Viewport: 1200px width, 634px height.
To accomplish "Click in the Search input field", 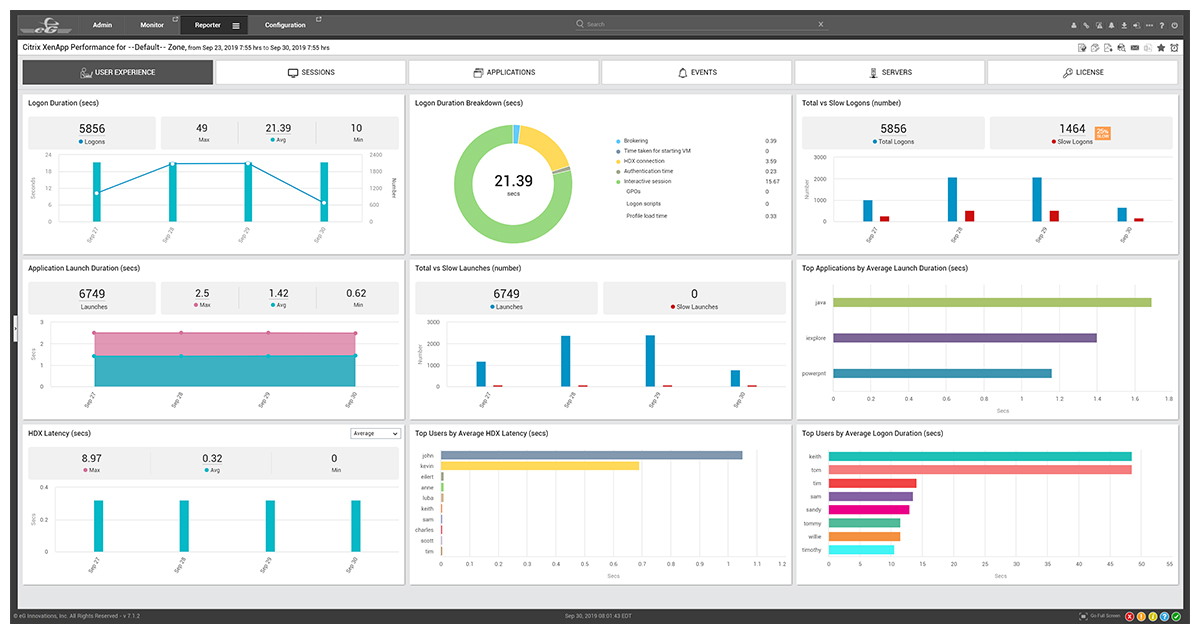I will click(701, 24).
